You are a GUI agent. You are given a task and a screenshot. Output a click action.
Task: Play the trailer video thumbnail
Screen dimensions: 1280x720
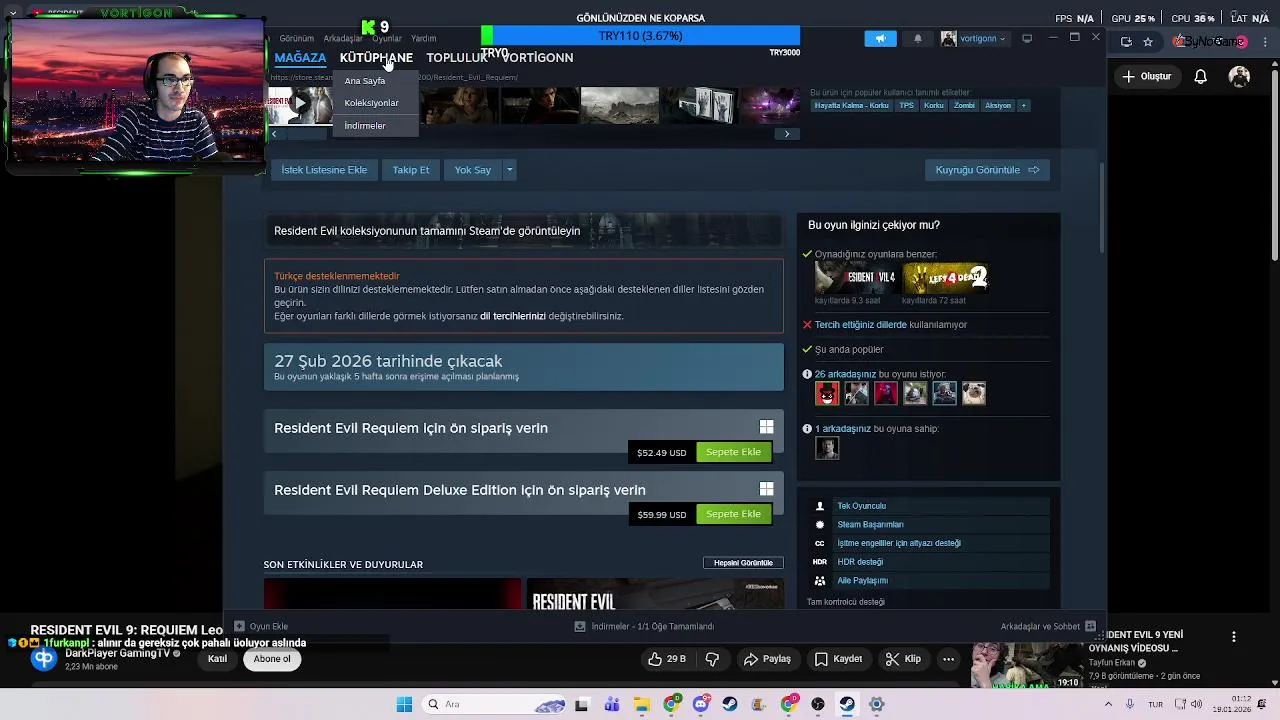click(x=299, y=104)
